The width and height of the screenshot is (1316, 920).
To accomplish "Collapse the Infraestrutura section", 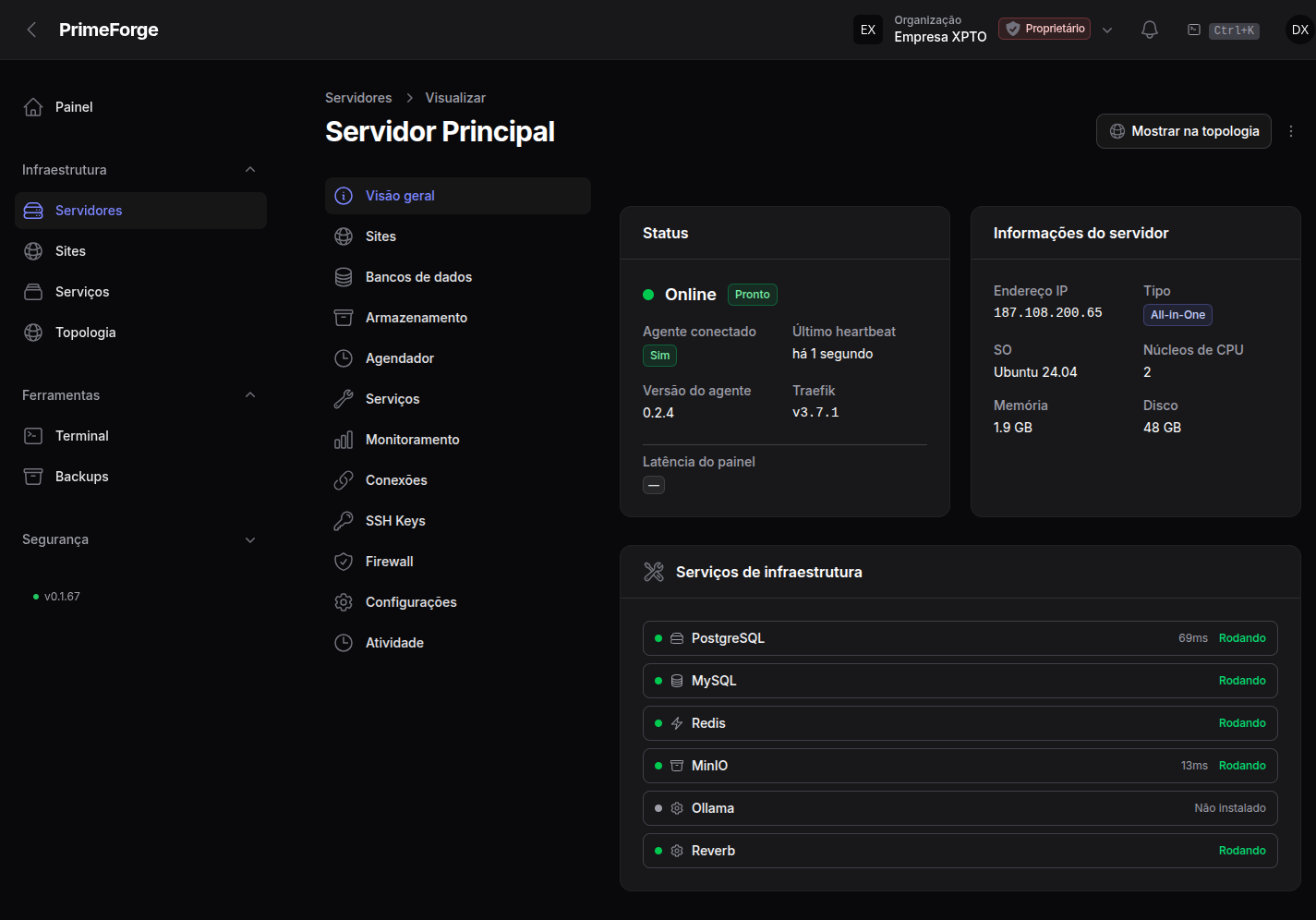I will pos(250,170).
